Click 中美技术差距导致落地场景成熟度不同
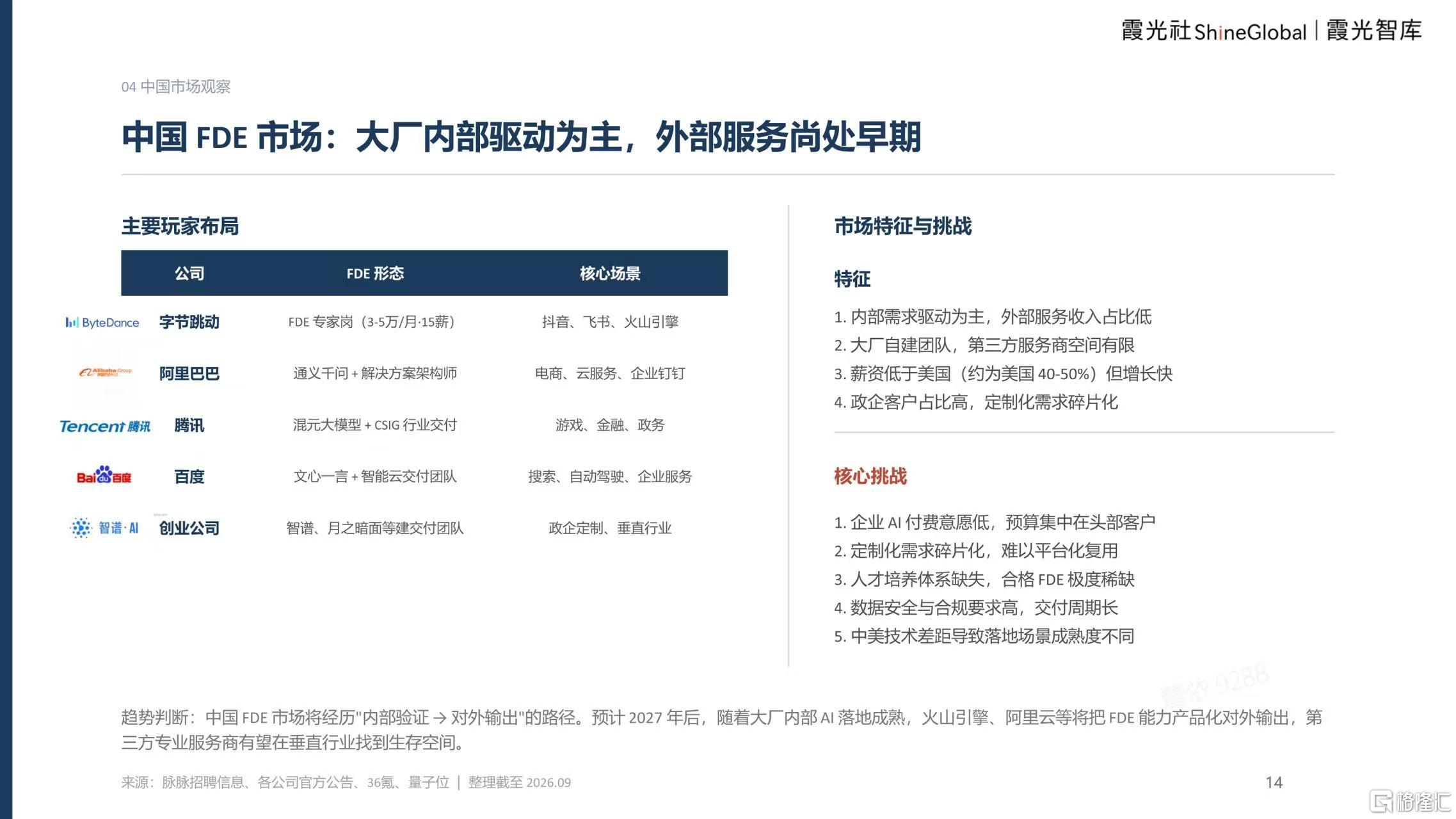Screen dimensions: 1456x819 [984, 637]
